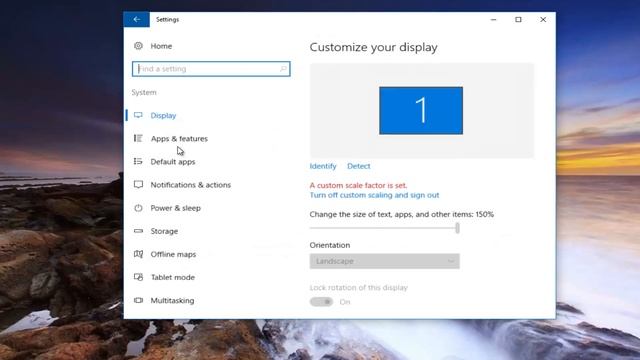Open Notifications & actions settings
The width and height of the screenshot is (640, 360).
point(191,185)
